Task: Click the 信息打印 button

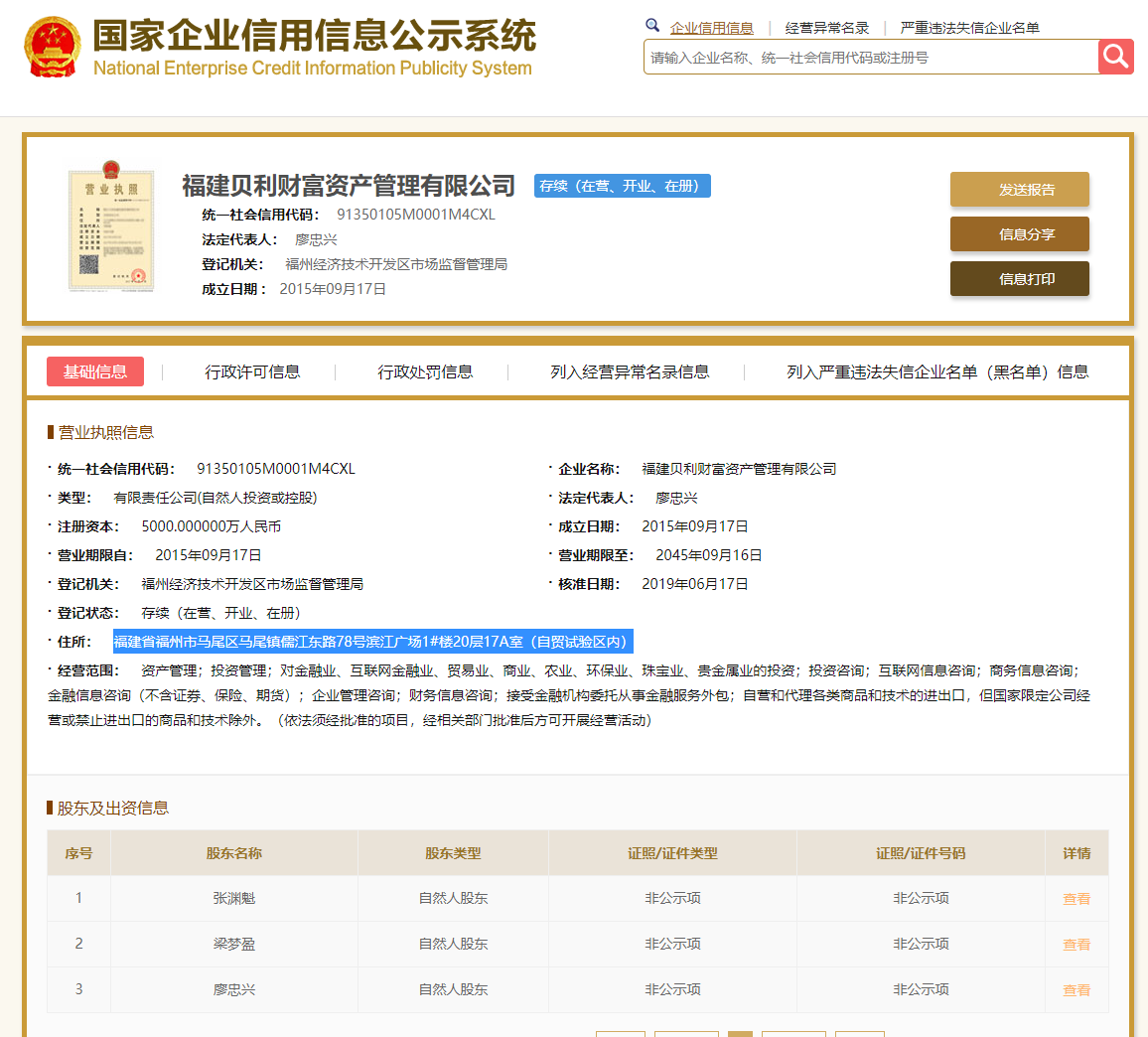Action: point(1019,279)
